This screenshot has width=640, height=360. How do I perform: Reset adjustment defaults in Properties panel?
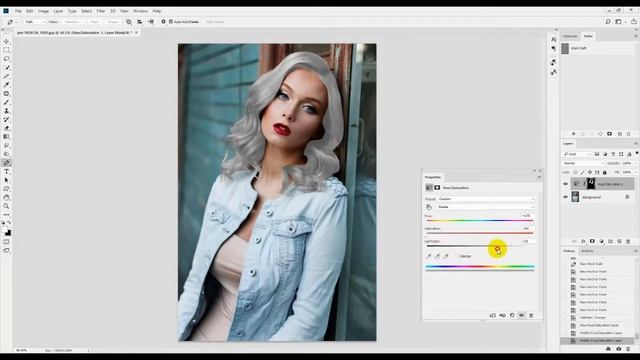[512, 316]
